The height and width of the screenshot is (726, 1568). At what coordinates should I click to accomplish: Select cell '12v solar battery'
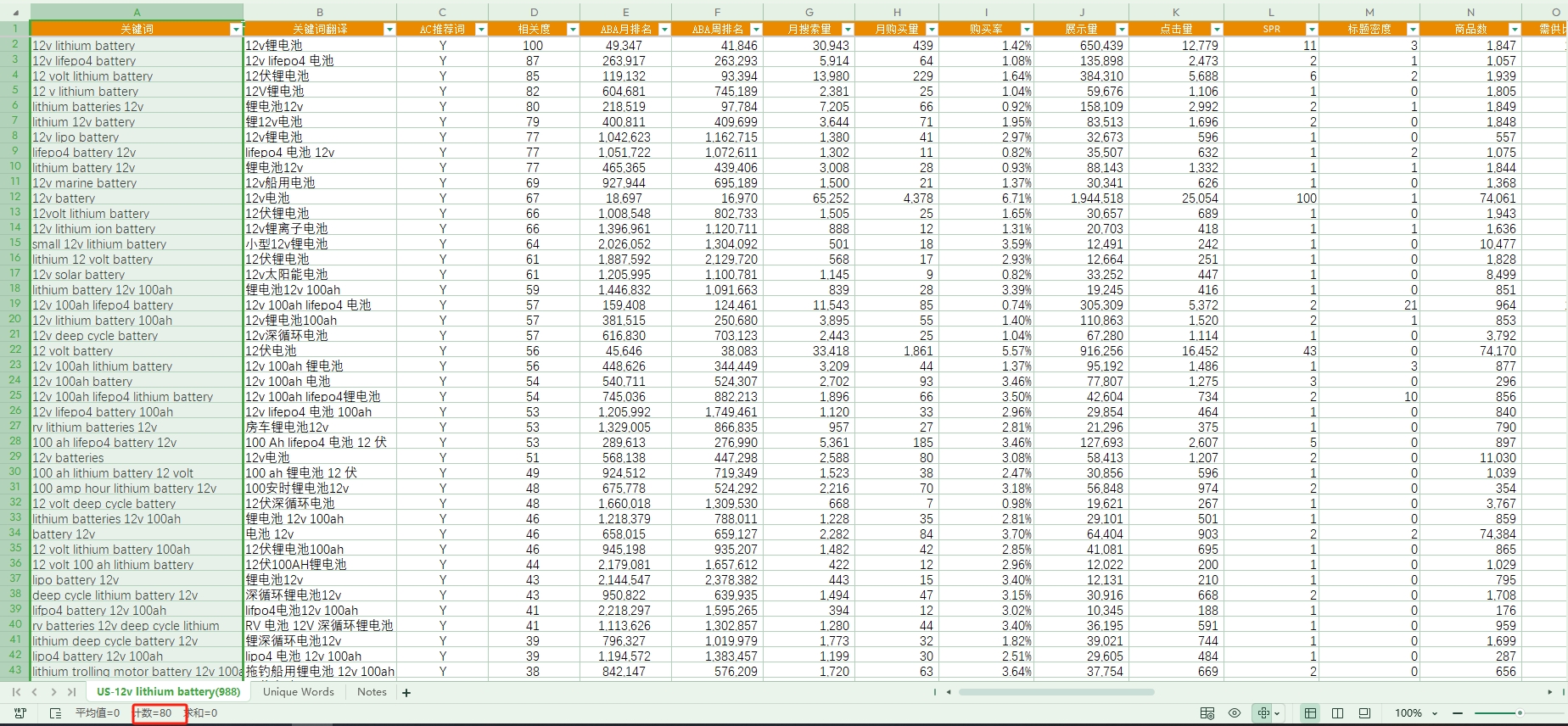137,275
